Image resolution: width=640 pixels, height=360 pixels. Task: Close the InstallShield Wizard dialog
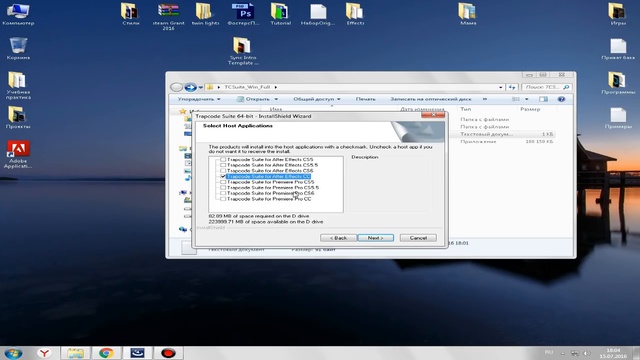pyautogui.click(x=433, y=116)
